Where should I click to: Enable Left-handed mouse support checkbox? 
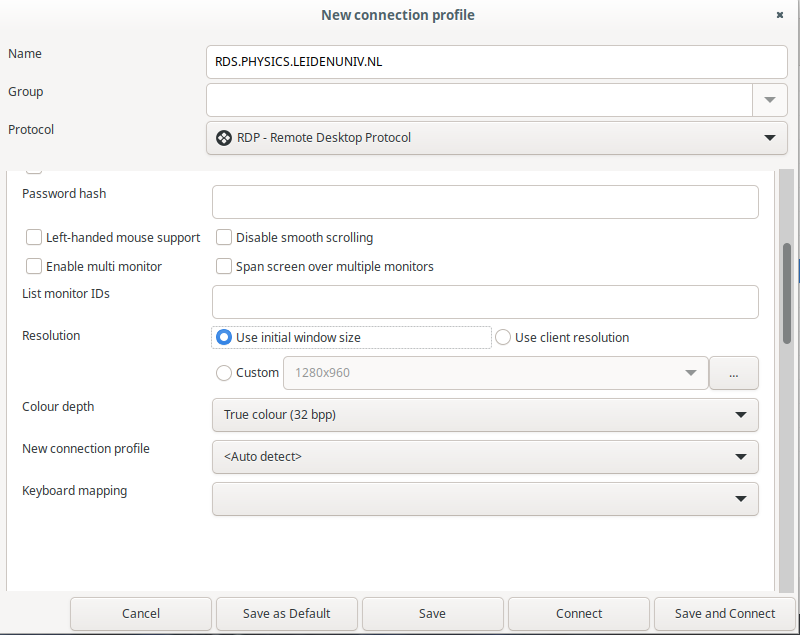[x=34, y=238]
